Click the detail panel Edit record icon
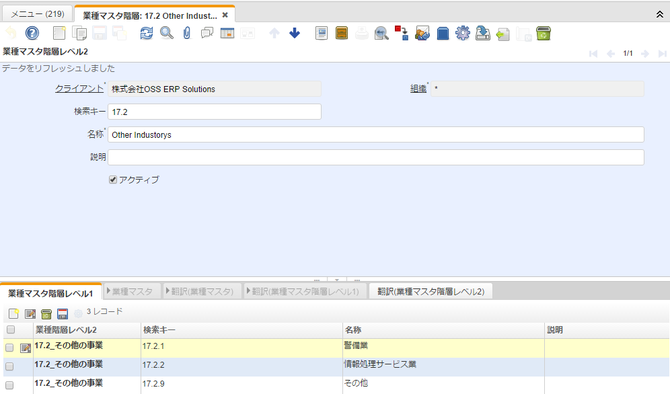This screenshot has height=394, width=670. coord(30,314)
